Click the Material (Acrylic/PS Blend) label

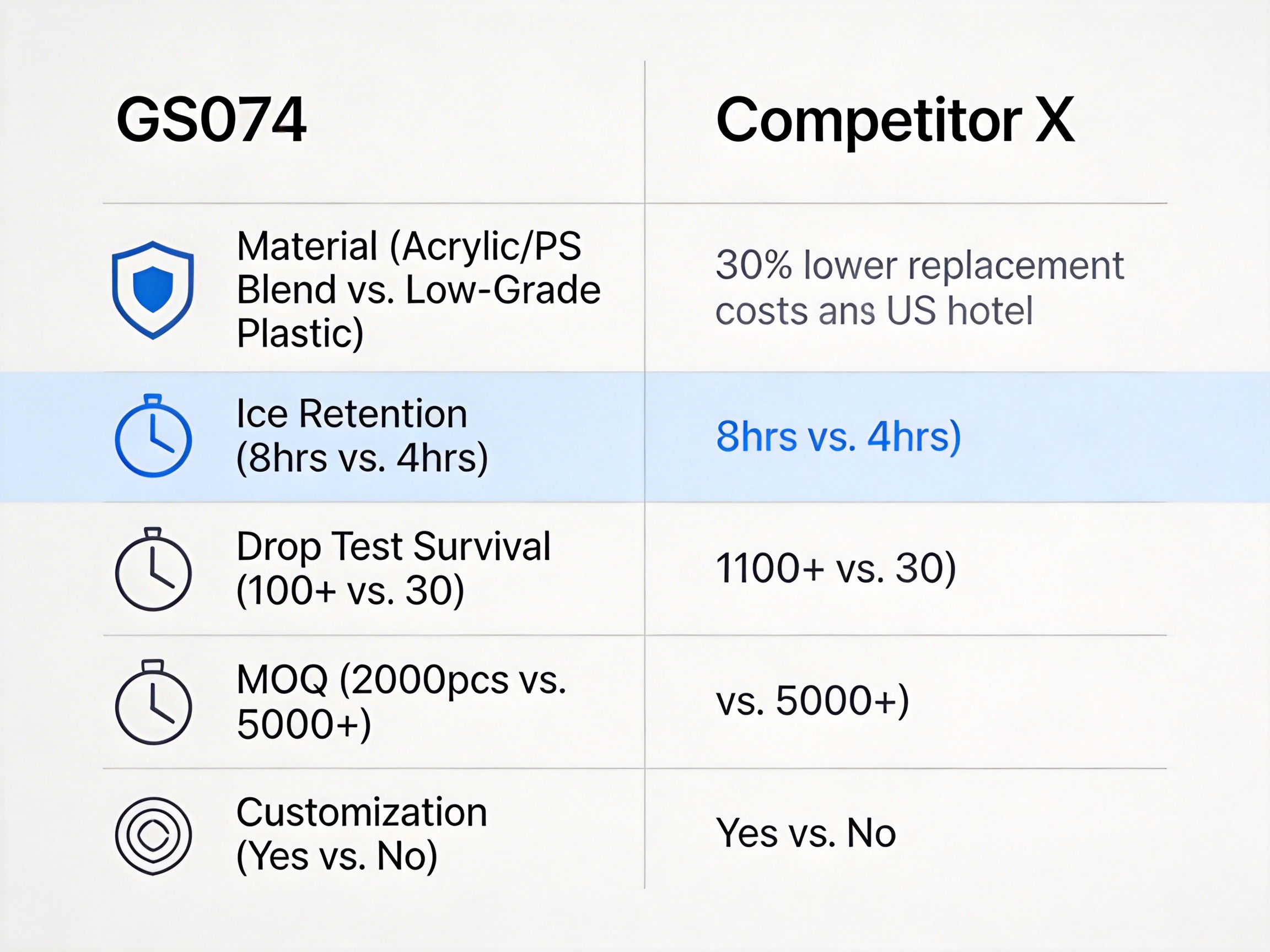tap(418, 290)
